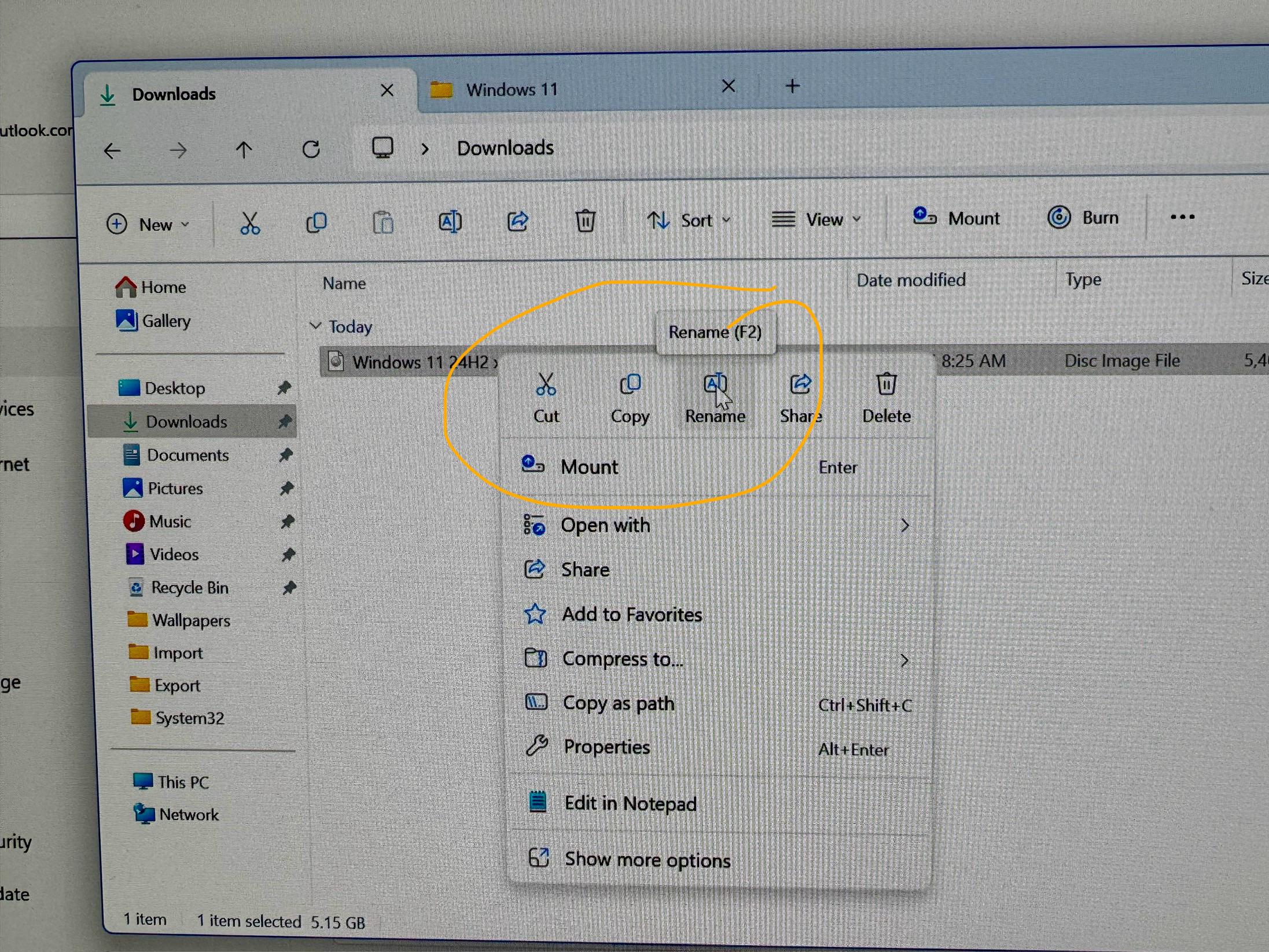The width and height of the screenshot is (1269, 952).
Task: Click the Mount button in the toolbar
Action: (956, 218)
